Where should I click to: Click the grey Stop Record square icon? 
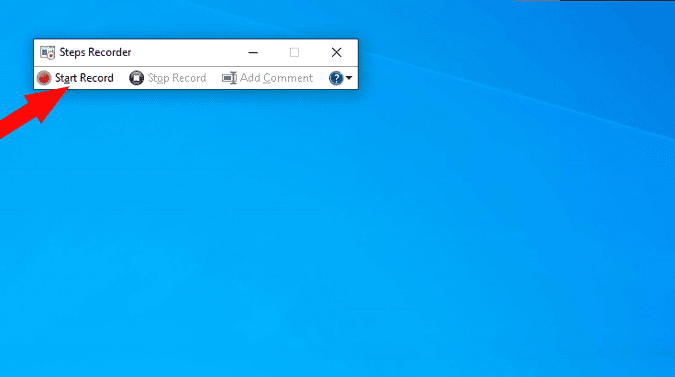coord(136,78)
